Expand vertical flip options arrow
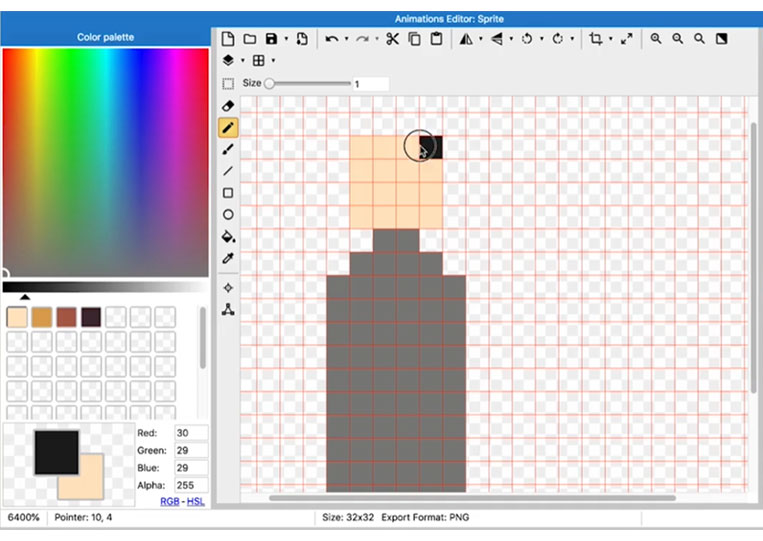763x541 pixels. pos(511,39)
